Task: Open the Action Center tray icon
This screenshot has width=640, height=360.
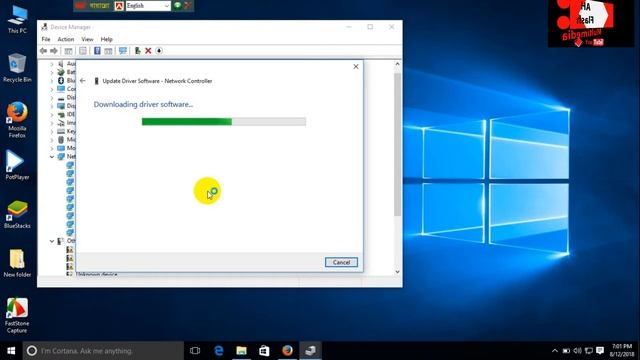Action: pos(600,351)
